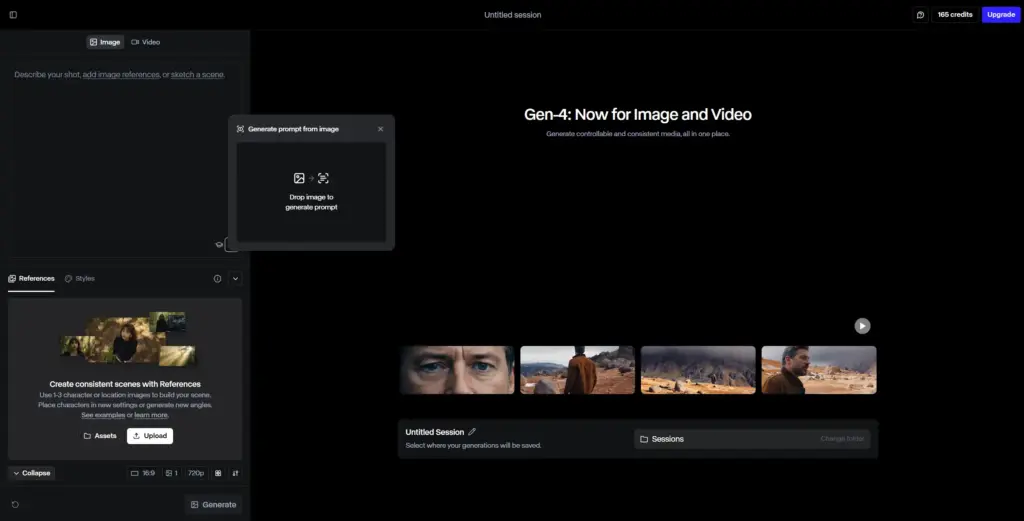Image resolution: width=1024 pixels, height=521 pixels.
Task: Click the grid layout icon near 720p
Action: click(218, 473)
